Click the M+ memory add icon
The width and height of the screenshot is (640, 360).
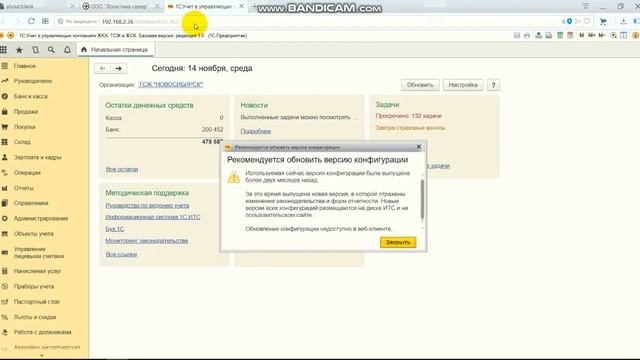point(591,36)
